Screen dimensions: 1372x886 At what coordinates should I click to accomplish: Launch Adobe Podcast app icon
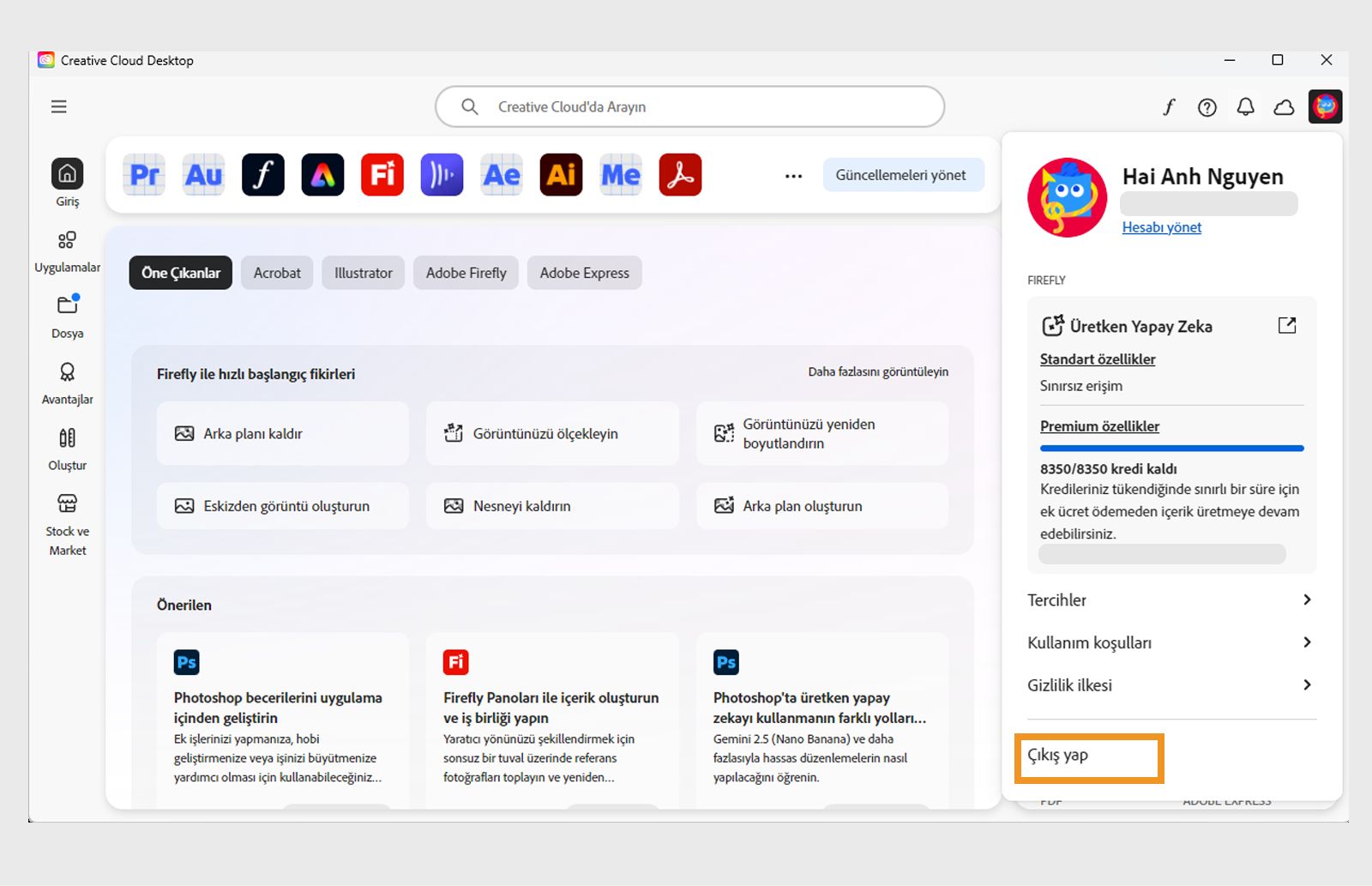pyautogui.click(x=442, y=175)
